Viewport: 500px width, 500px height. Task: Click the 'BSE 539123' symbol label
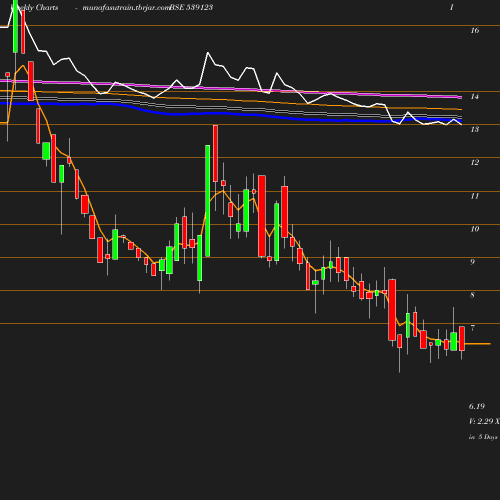191,7
